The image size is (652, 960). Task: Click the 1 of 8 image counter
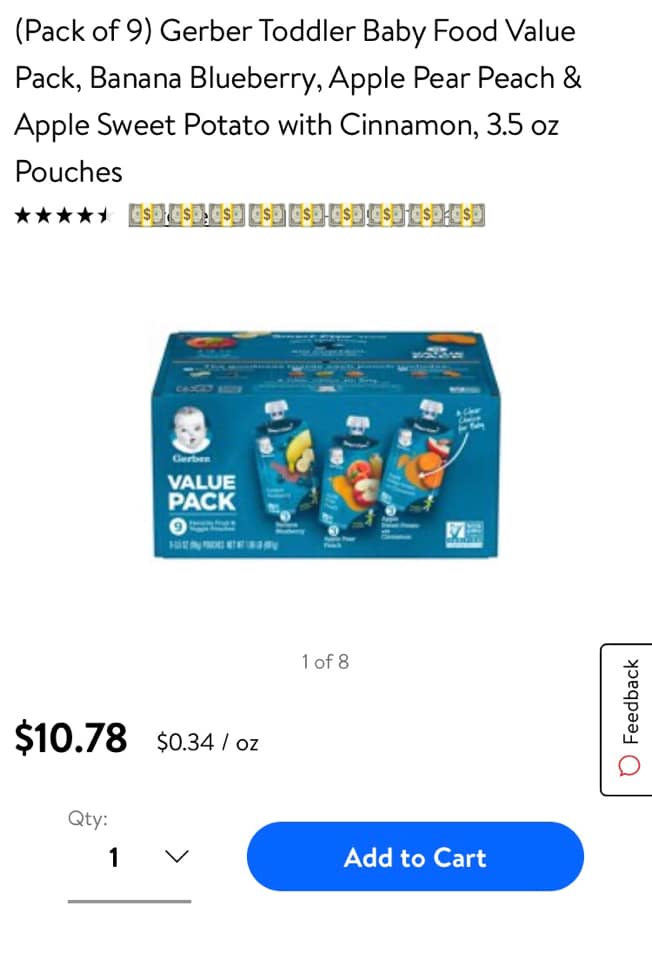pos(325,662)
